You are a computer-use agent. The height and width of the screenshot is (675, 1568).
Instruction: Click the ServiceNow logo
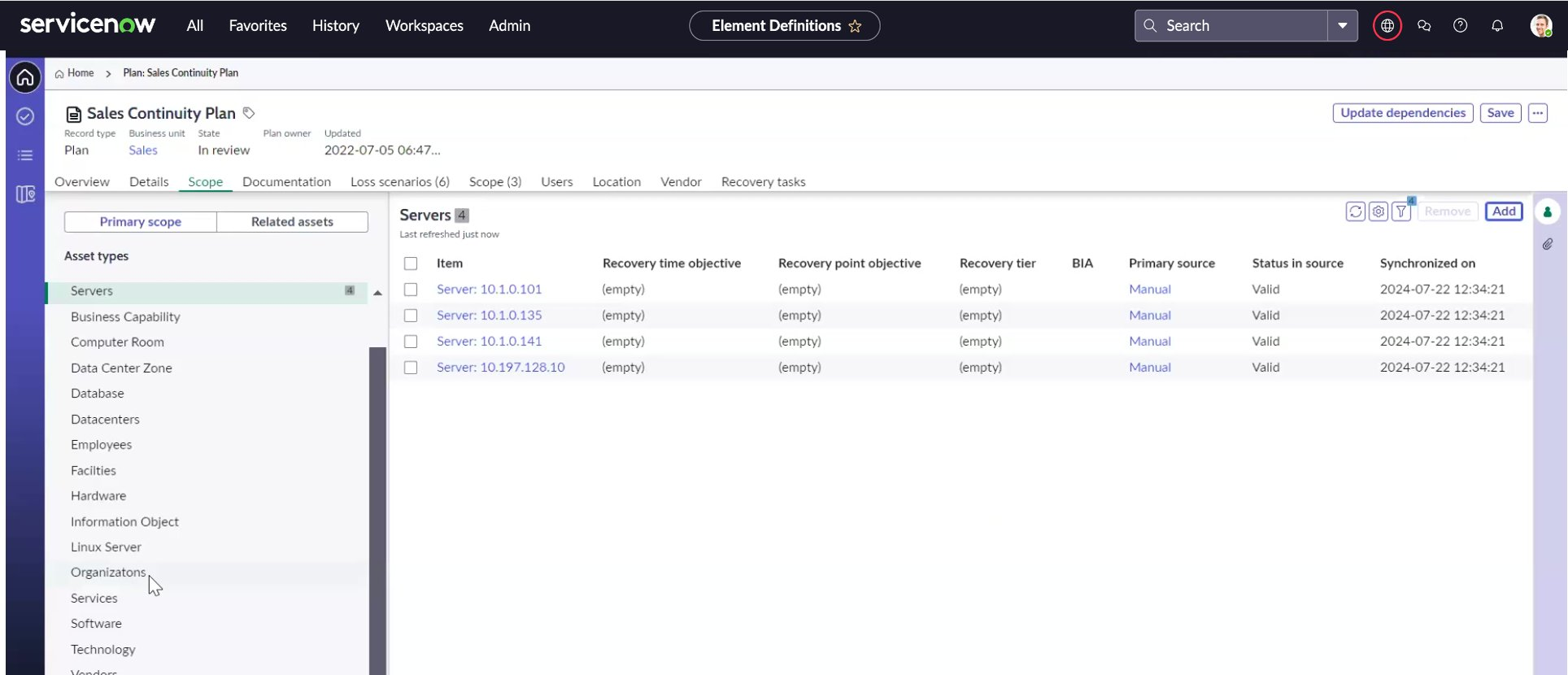(88, 24)
